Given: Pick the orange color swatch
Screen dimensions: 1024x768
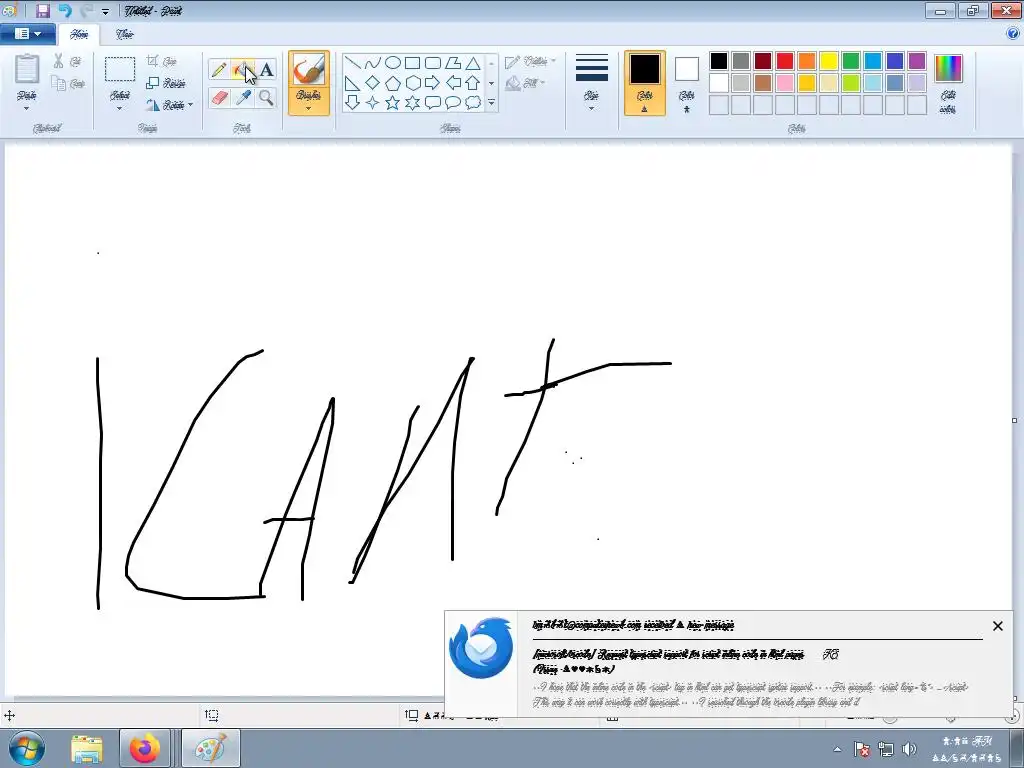Looking at the screenshot, I should 807,61.
